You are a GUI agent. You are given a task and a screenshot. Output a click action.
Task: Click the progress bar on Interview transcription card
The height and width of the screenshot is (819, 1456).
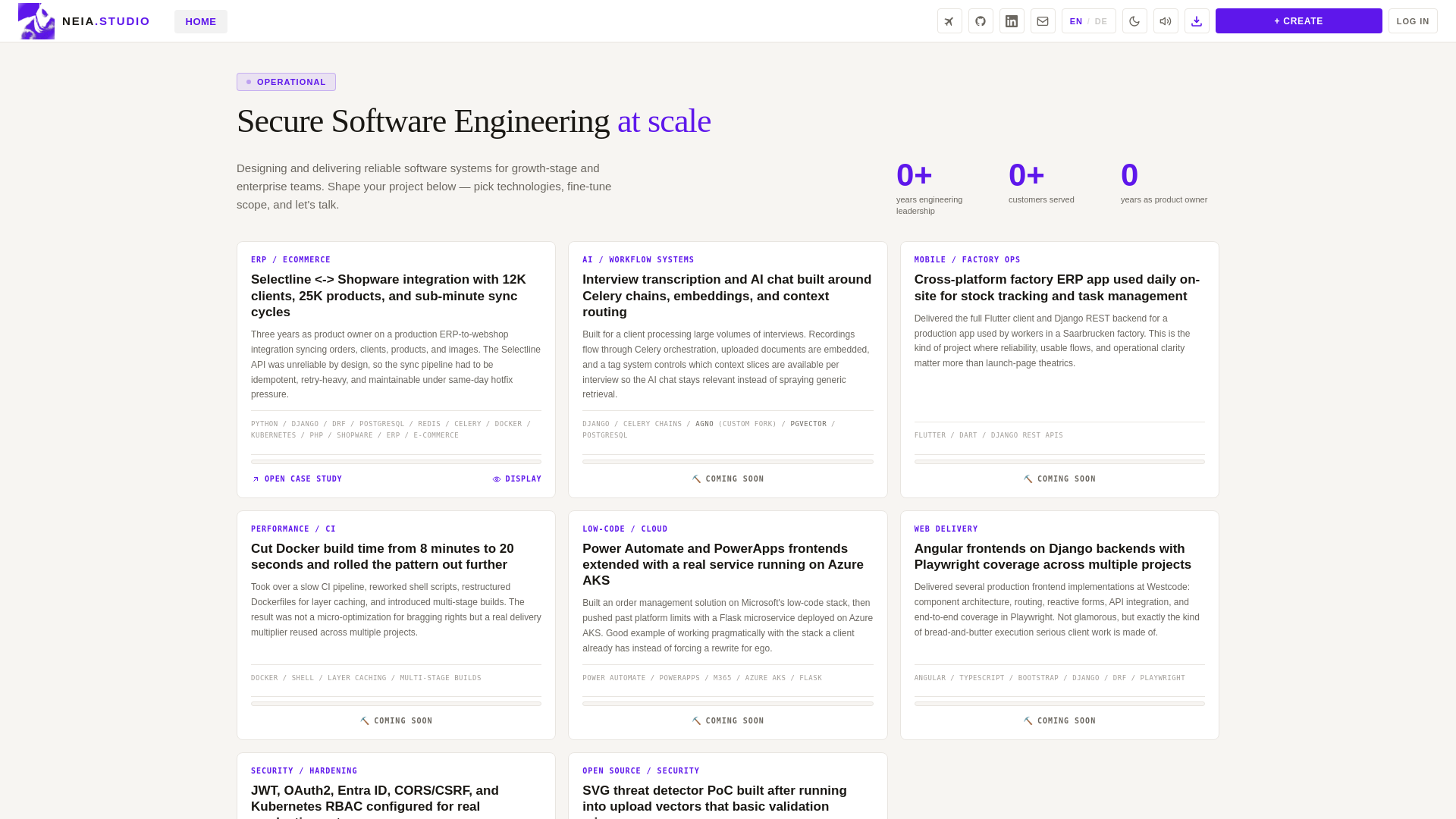tap(728, 462)
